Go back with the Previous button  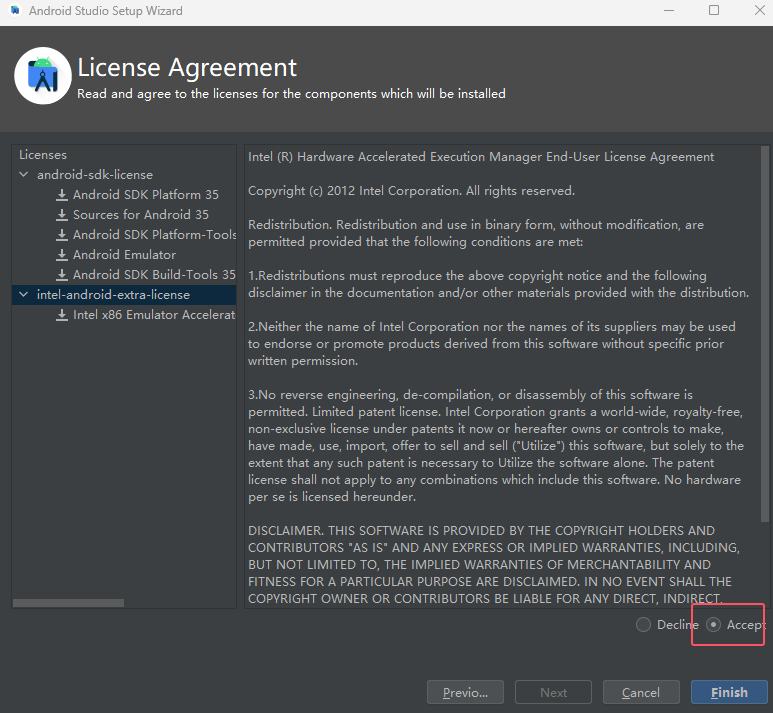click(465, 692)
